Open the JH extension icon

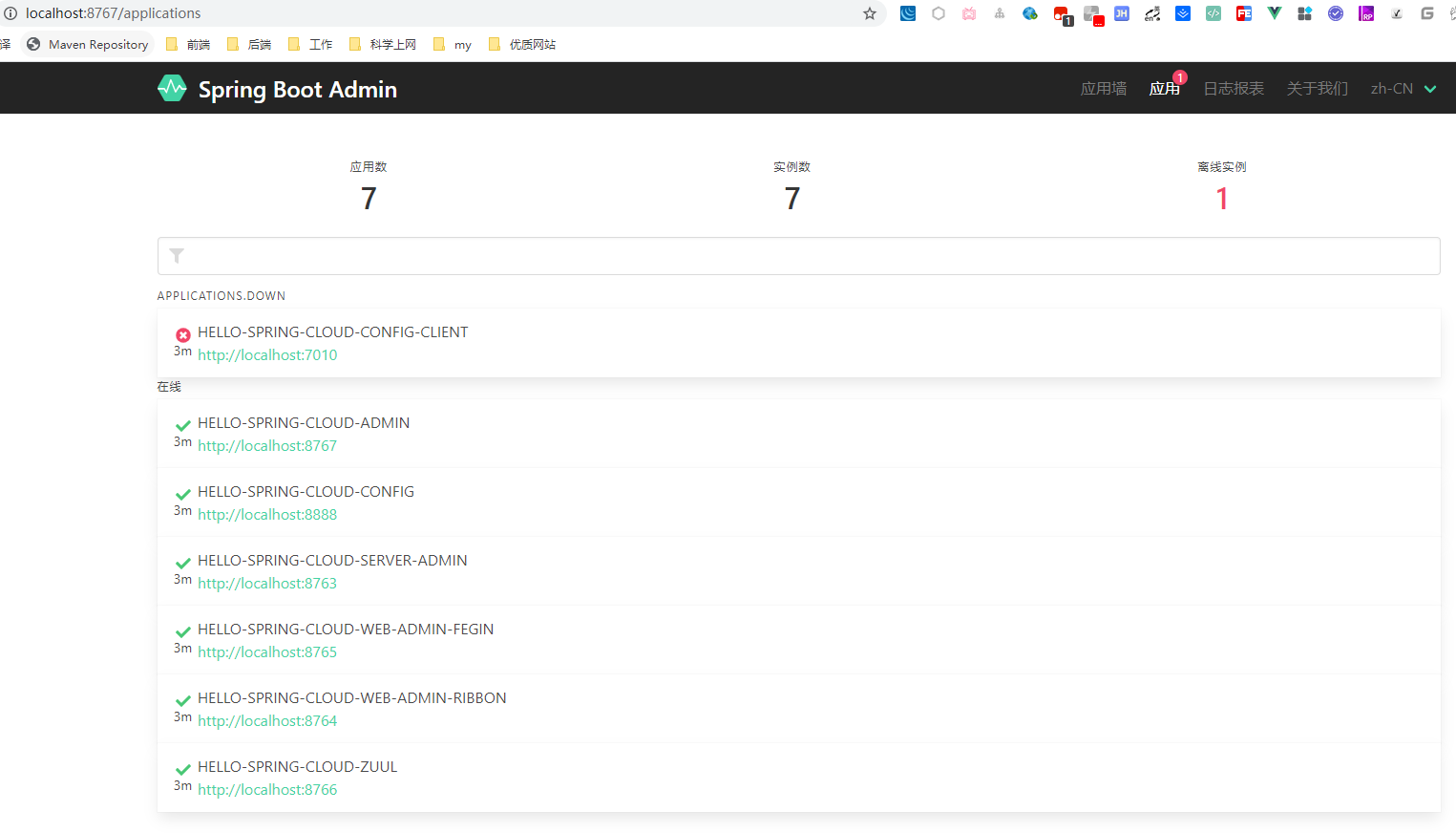tap(1122, 13)
